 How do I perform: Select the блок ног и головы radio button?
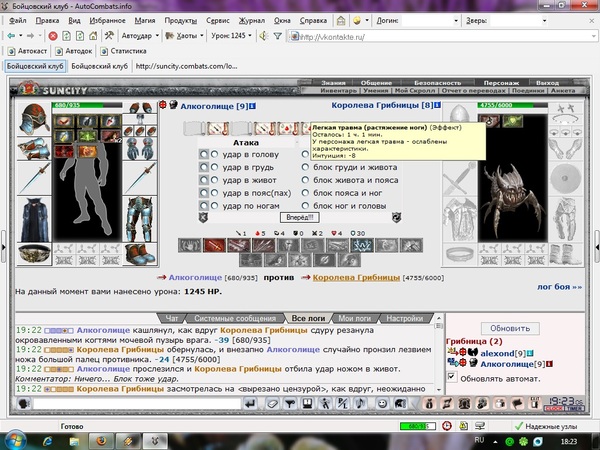tap(305, 206)
